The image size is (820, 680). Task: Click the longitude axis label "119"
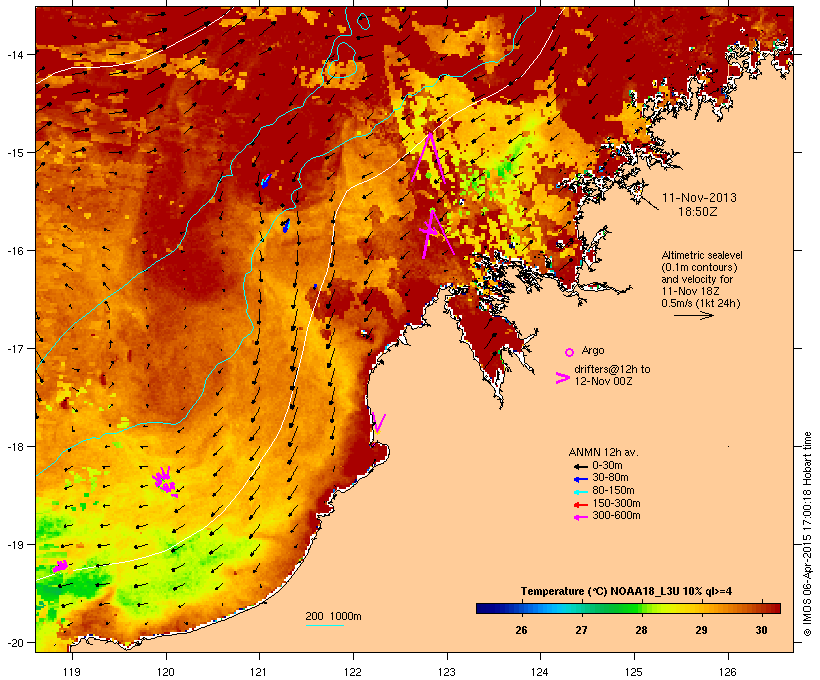click(x=72, y=672)
